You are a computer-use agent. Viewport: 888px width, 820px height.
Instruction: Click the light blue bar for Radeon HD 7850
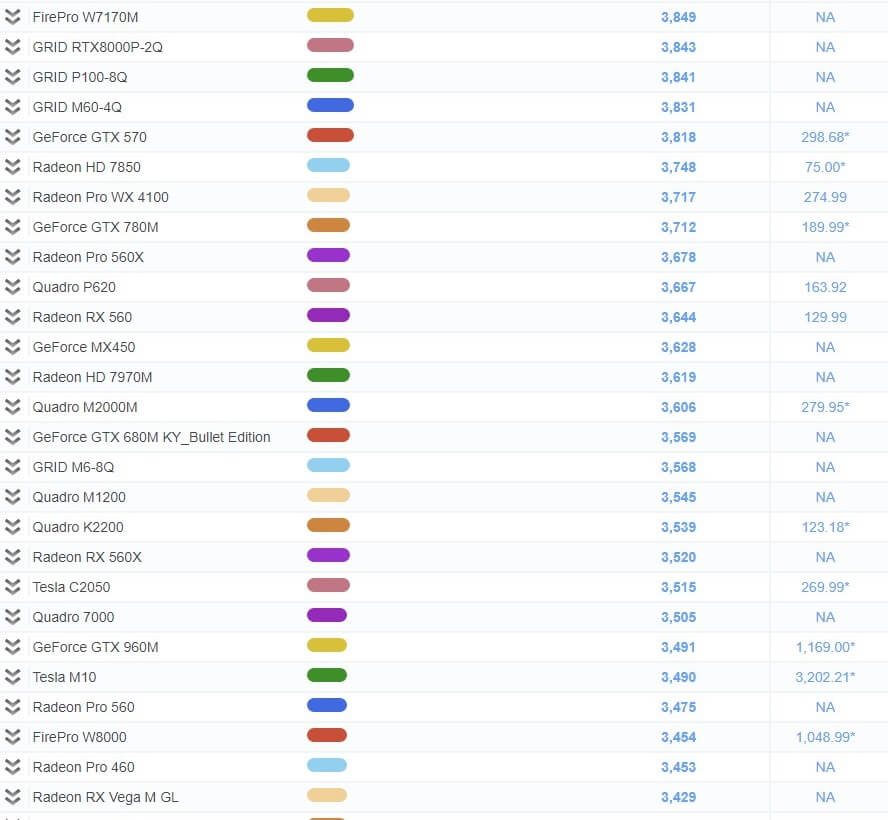[328, 165]
